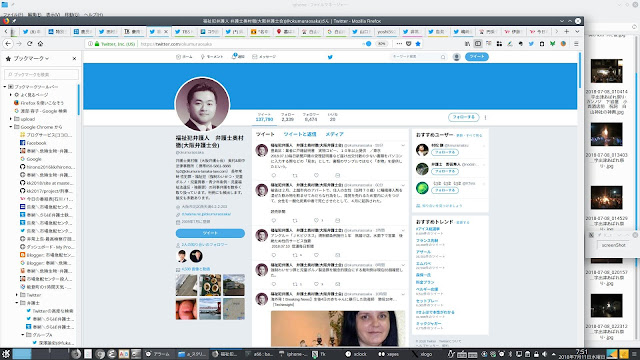
Task: Expand the Twitter bookmarks folder
Action: tap(17, 295)
